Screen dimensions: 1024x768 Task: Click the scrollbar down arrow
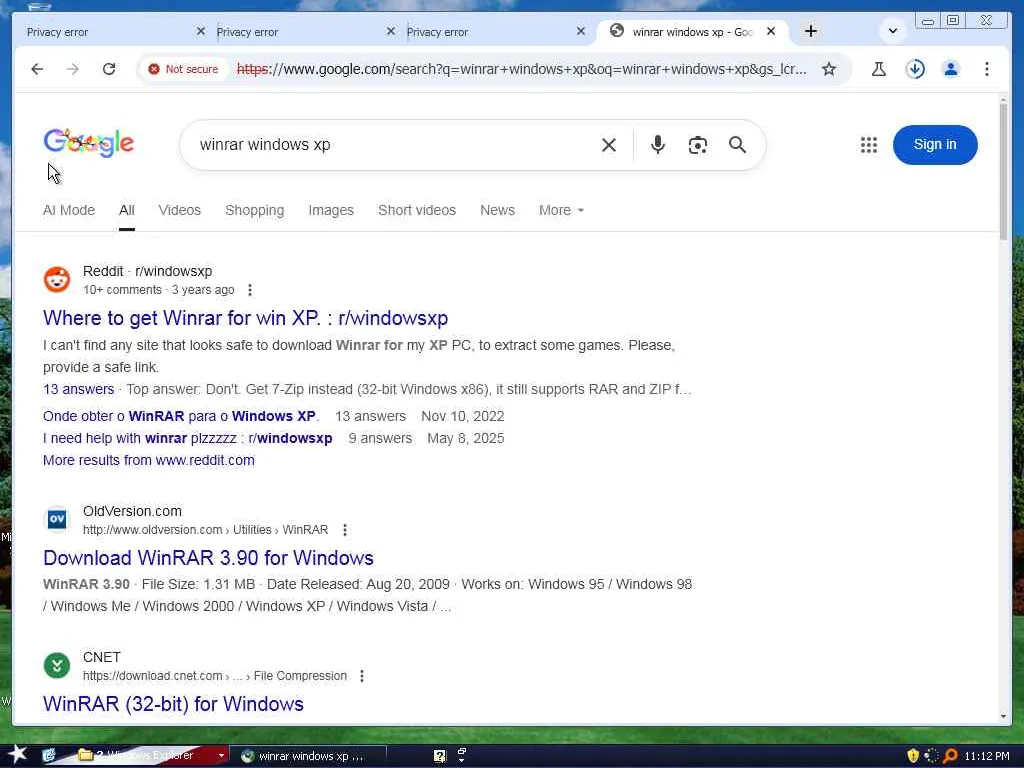pyautogui.click(x=1003, y=716)
